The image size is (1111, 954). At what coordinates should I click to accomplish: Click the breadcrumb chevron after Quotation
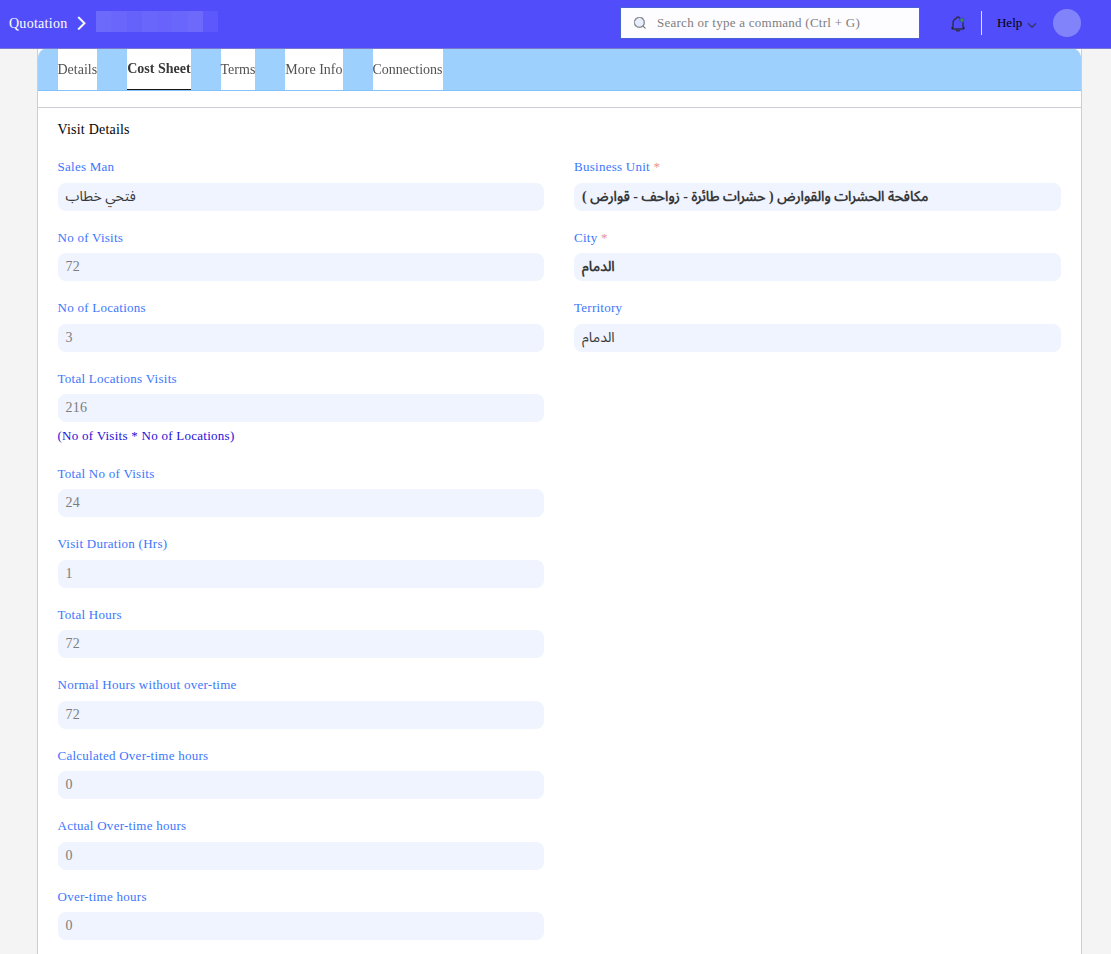click(82, 23)
